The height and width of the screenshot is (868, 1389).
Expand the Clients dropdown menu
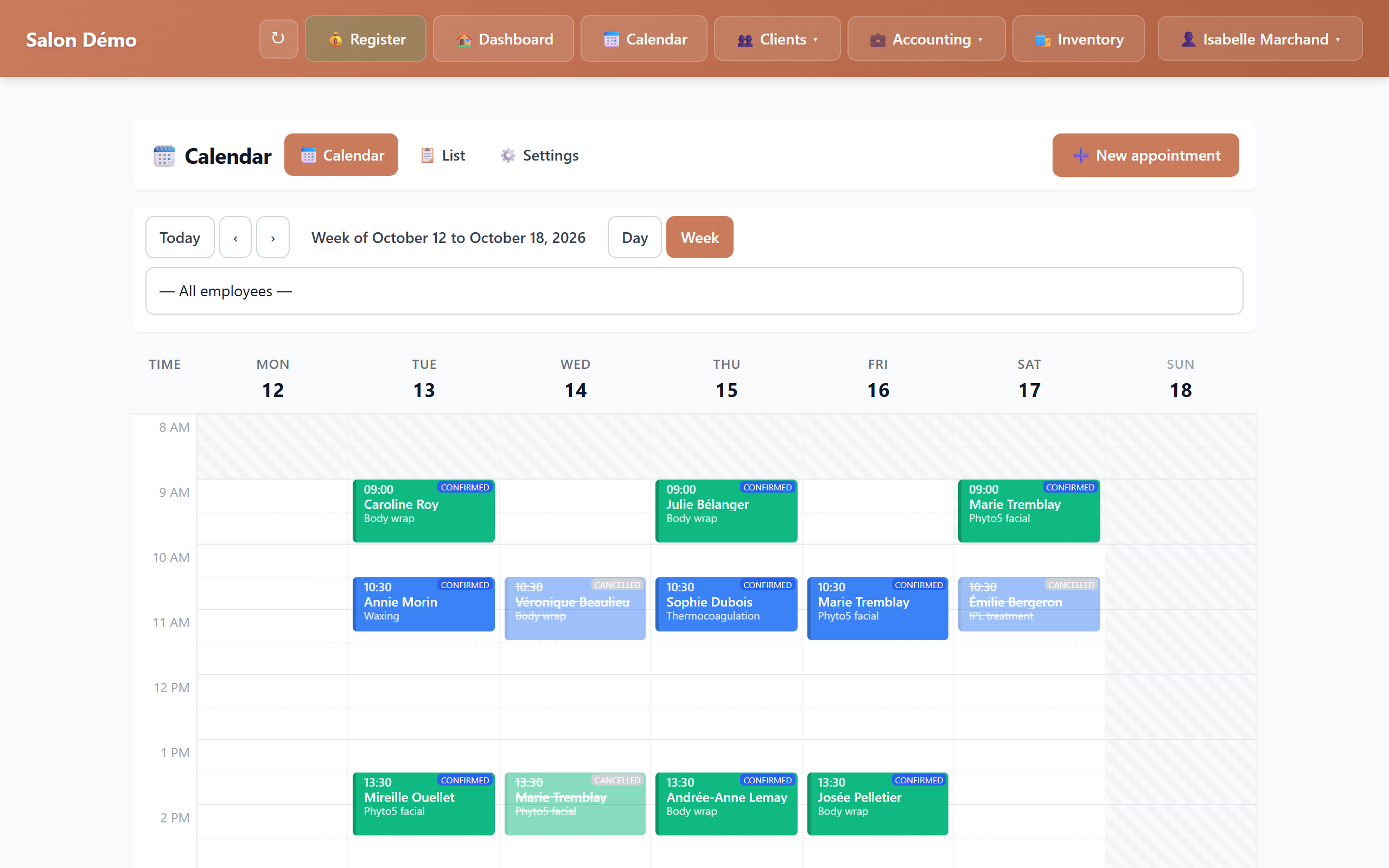(x=777, y=39)
